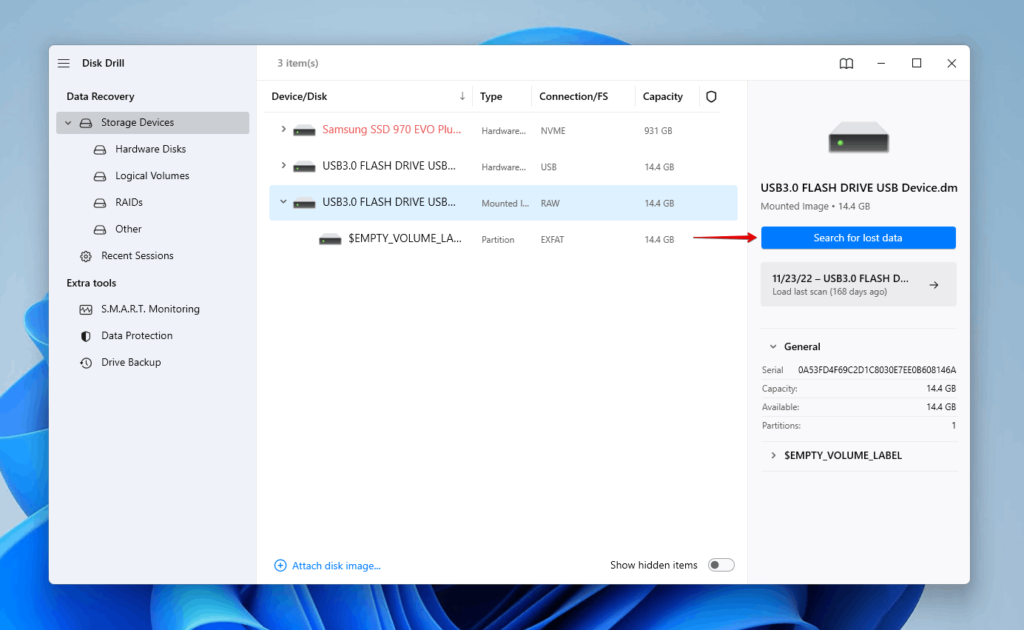
Task: Click the bookmark icon in the top-right toolbar
Action: tap(845, 62)
